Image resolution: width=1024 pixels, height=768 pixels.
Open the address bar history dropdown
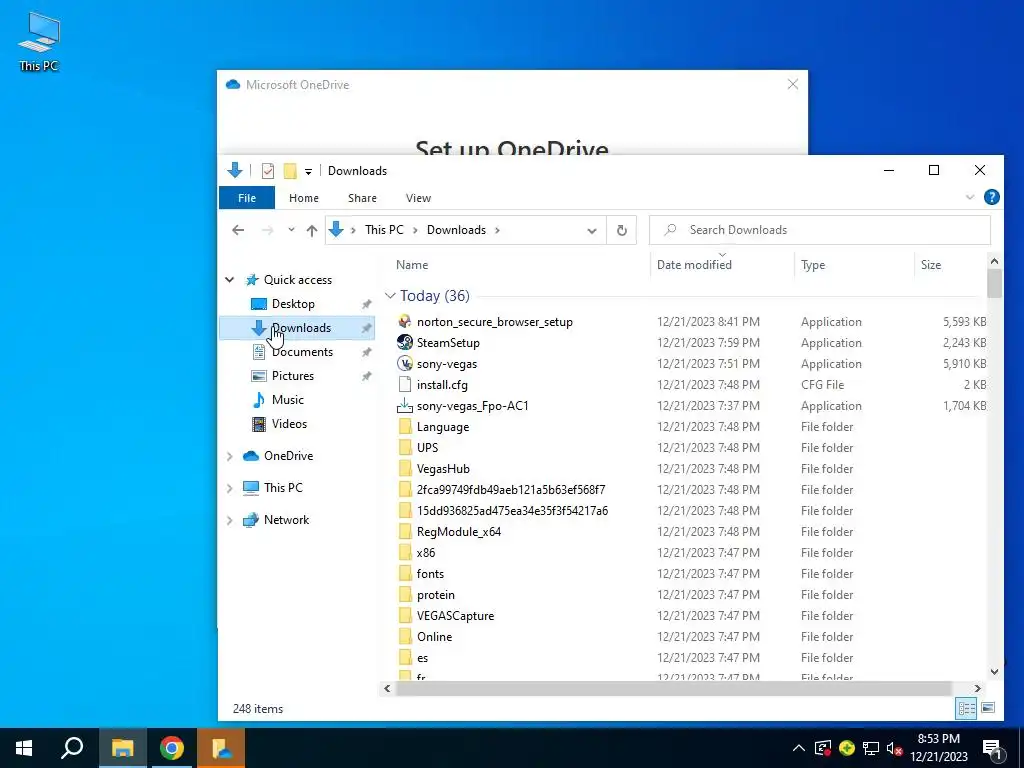point(592,231)
